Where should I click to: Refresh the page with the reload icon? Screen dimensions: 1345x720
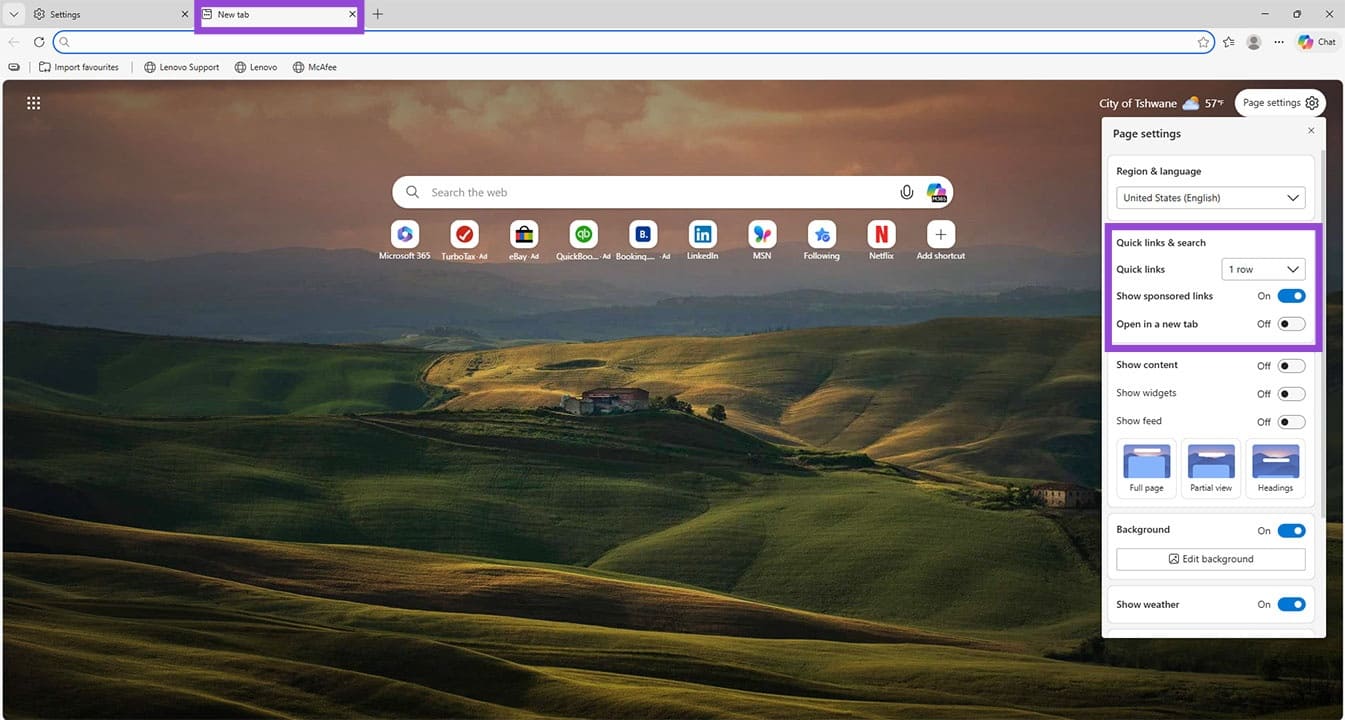(39, 41)
